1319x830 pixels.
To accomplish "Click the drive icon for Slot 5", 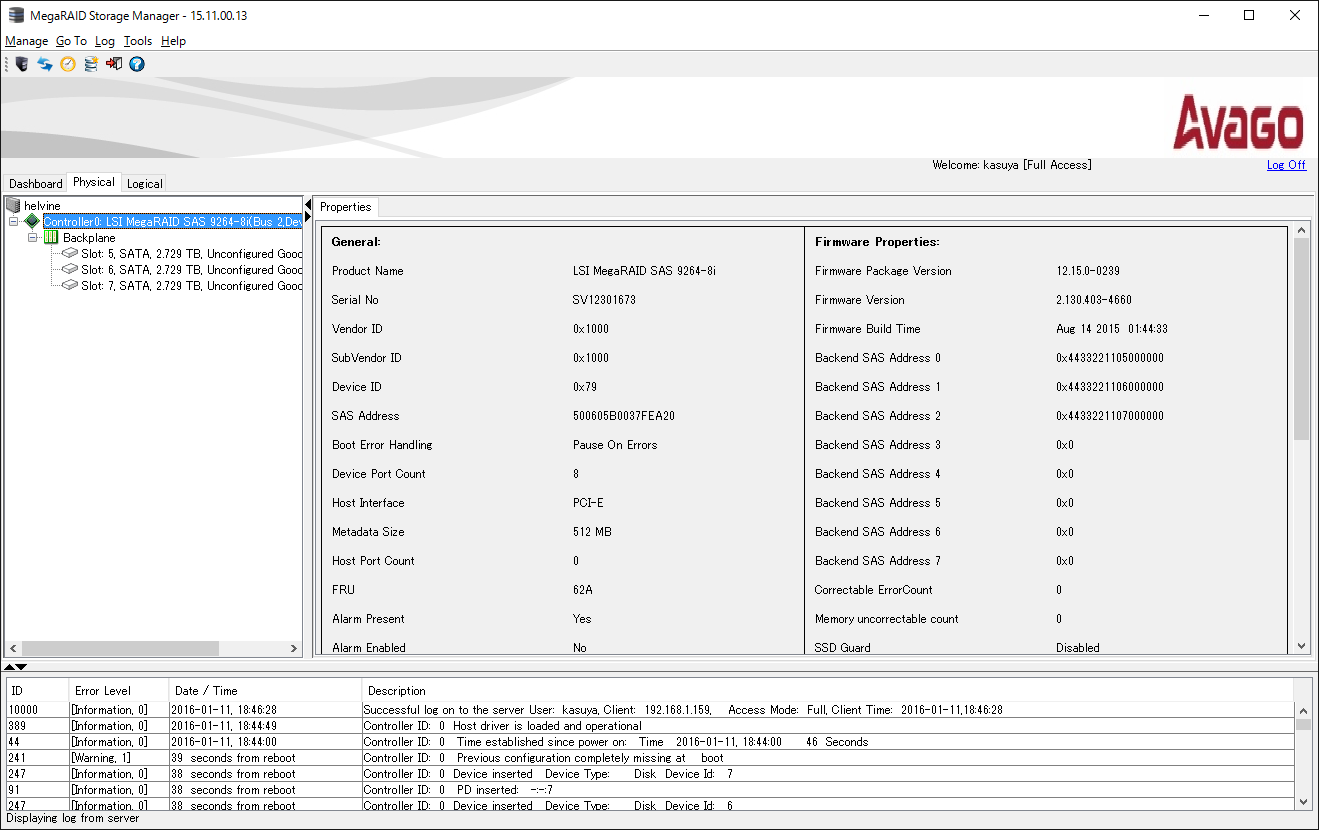I will (x=69, y=254).
